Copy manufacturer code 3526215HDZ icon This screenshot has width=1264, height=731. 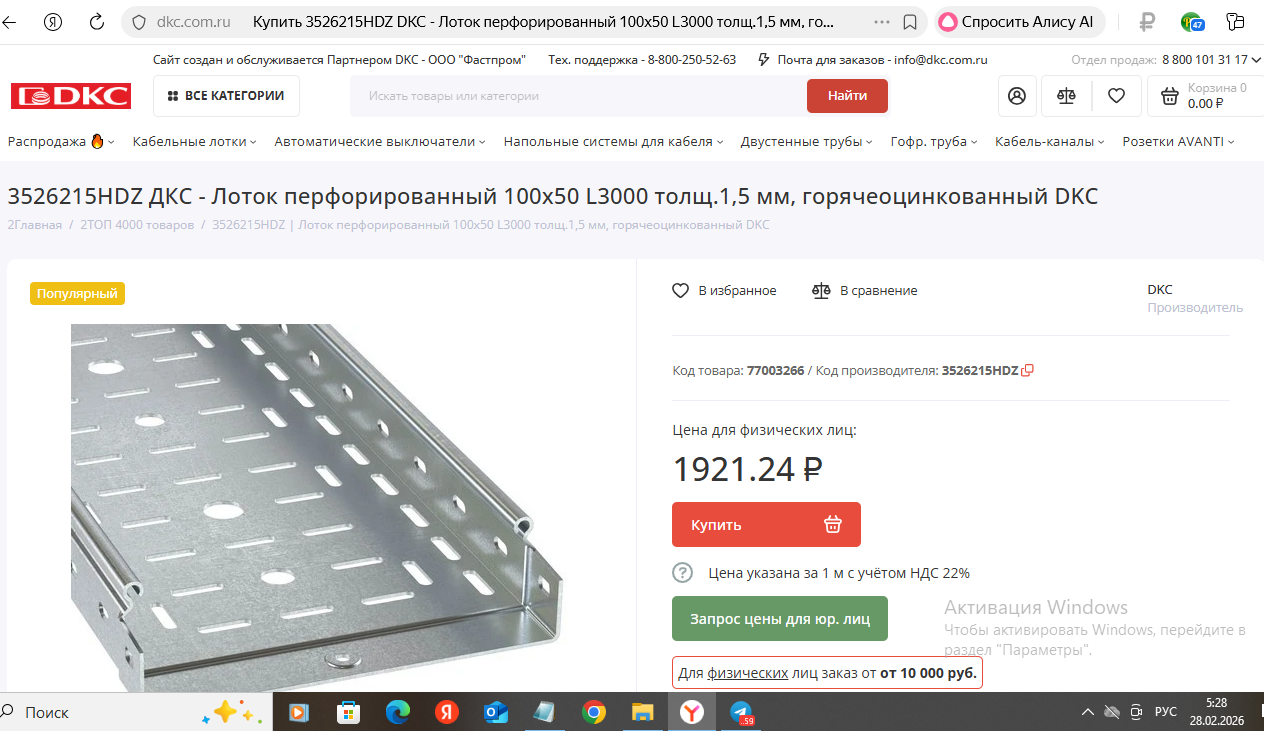coord(1028,371)
